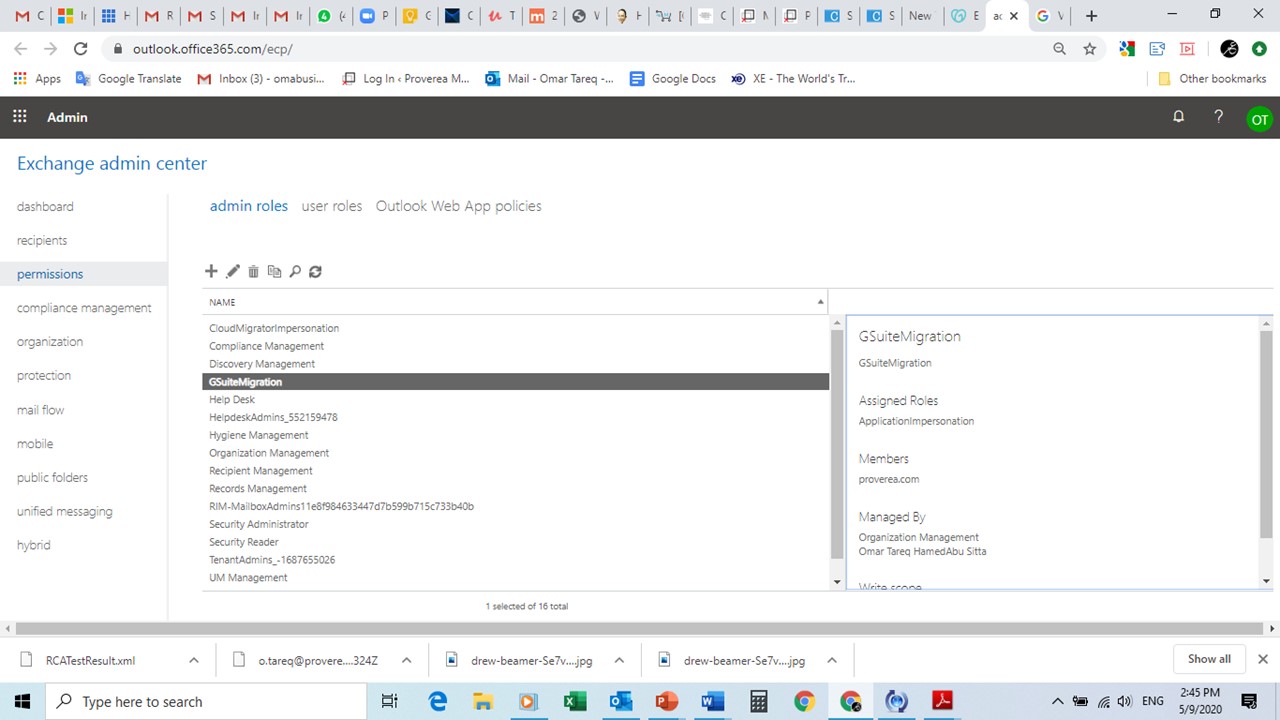Open the OT account avatar

[1259, 119]
